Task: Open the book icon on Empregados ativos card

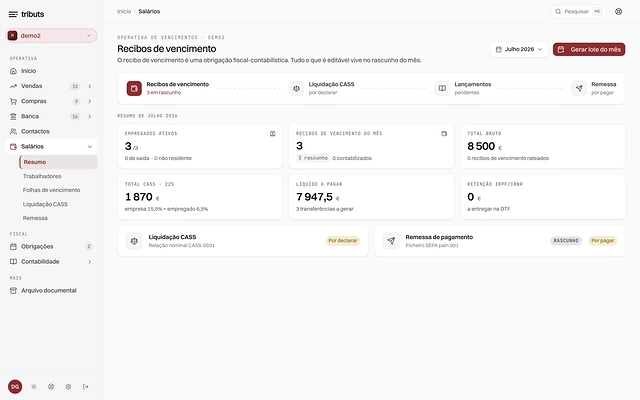Action: click(273, 133)
